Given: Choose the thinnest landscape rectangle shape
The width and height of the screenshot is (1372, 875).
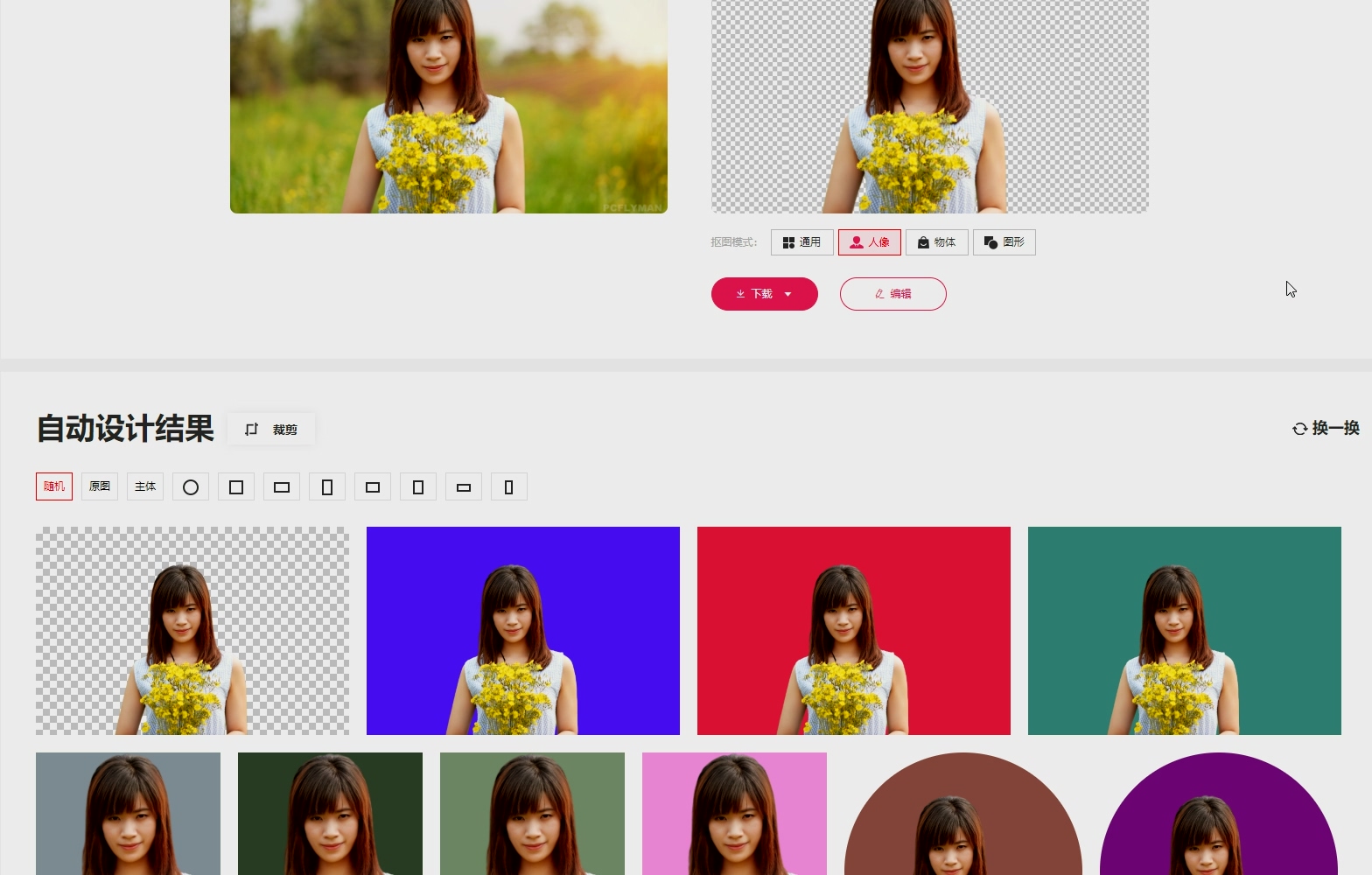Looking at the screenshot, I should 464,487.
